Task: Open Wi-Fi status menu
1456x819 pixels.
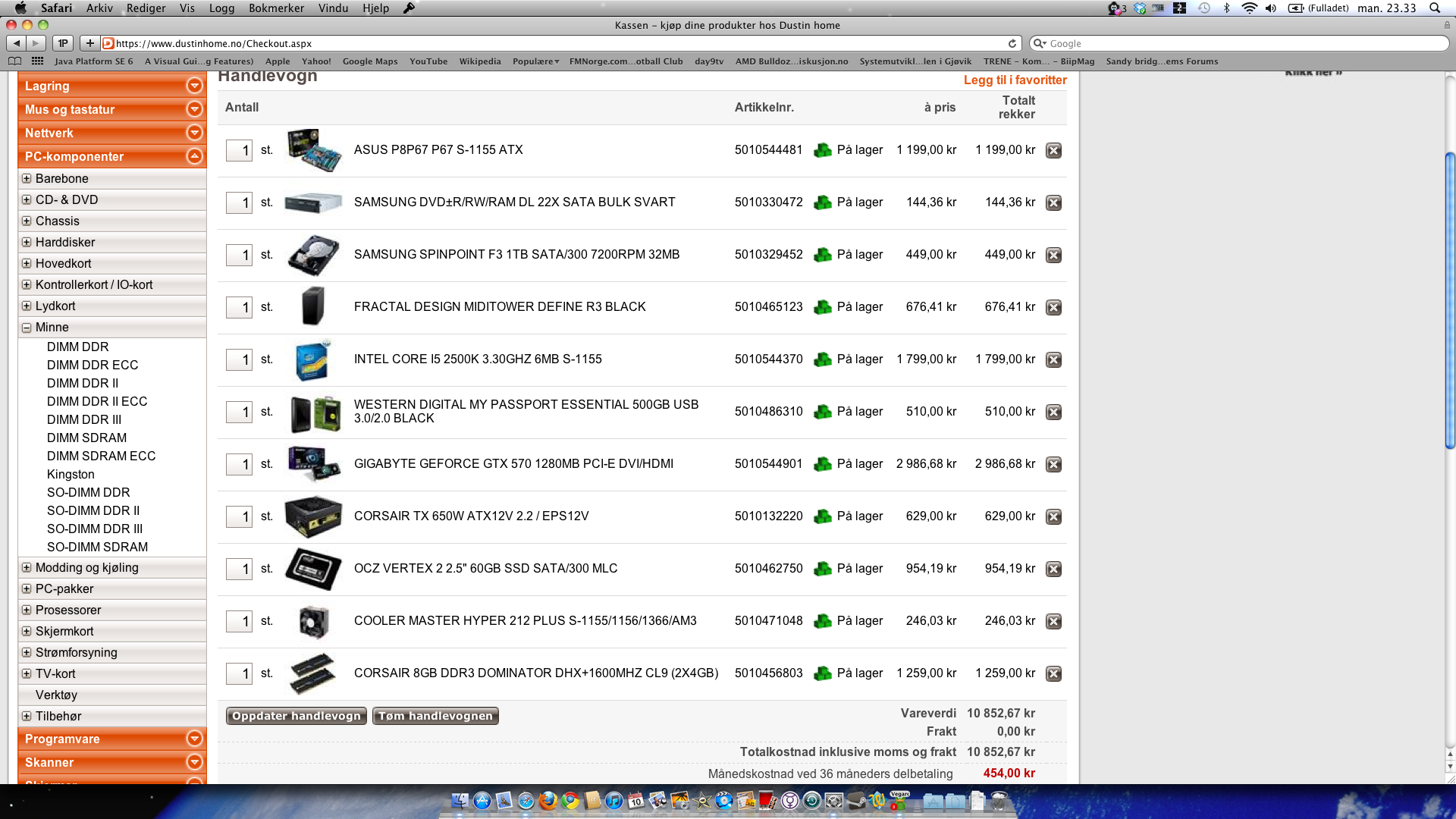Action: (x=1249, y=8)
